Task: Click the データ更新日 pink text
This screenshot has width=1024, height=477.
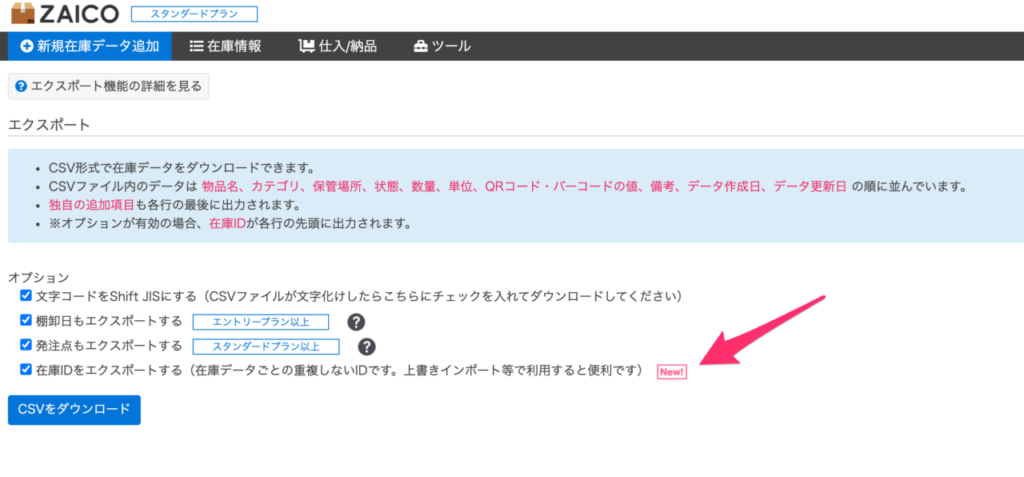Action: 810,186
